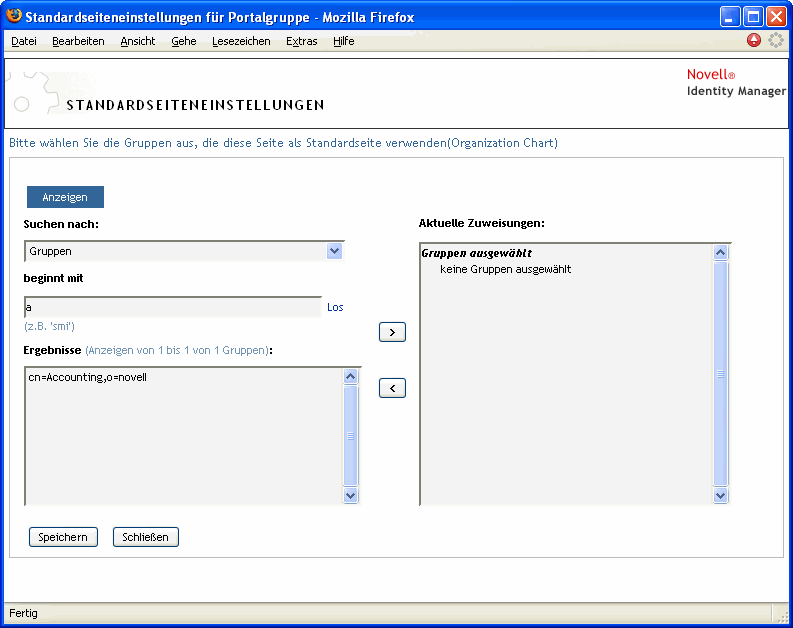Click assignments list scrollbar up arrow
793x628 pixels.
click(721, 252)
